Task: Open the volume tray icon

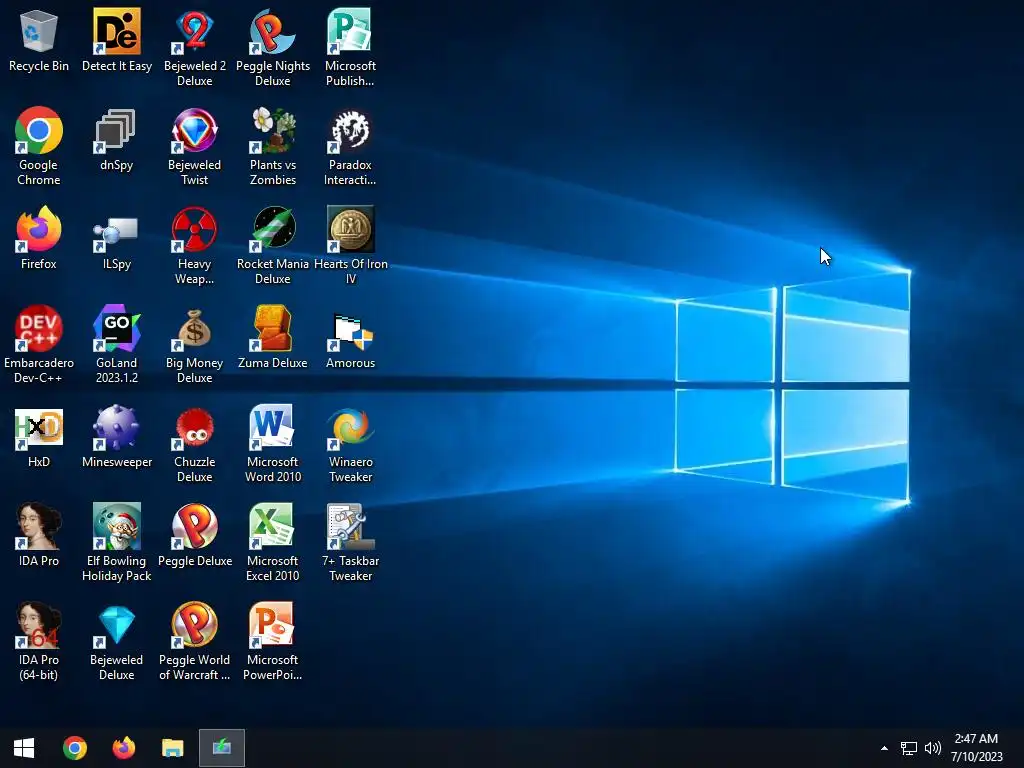Action: (x=933, y=748)
